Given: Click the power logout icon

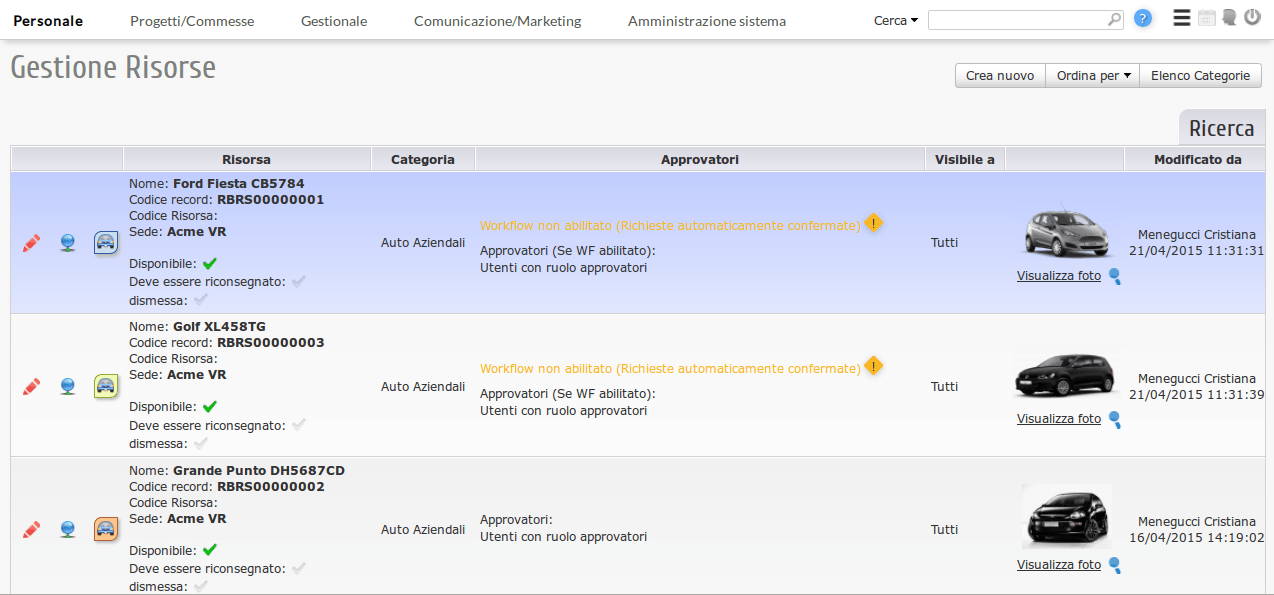Looking at the screenshot, I should point(1252,18).
